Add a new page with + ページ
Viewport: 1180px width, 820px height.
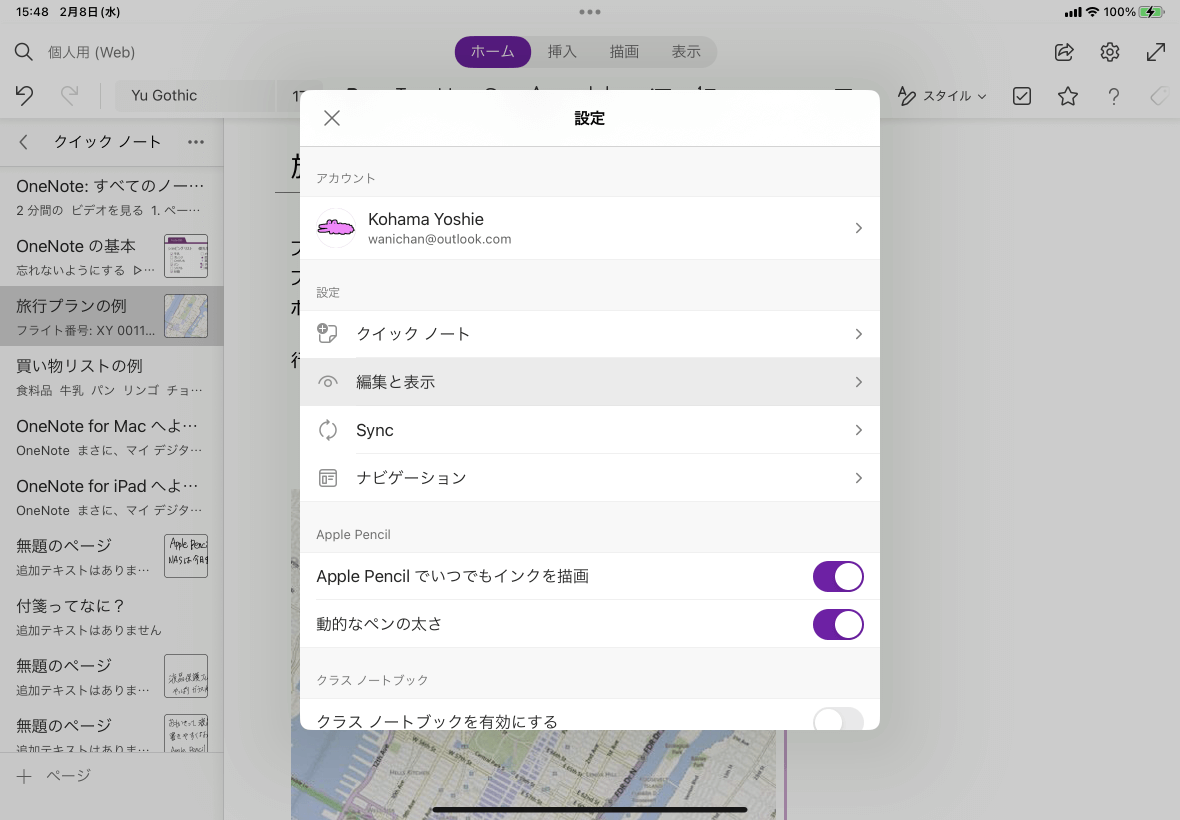[54, 776]
